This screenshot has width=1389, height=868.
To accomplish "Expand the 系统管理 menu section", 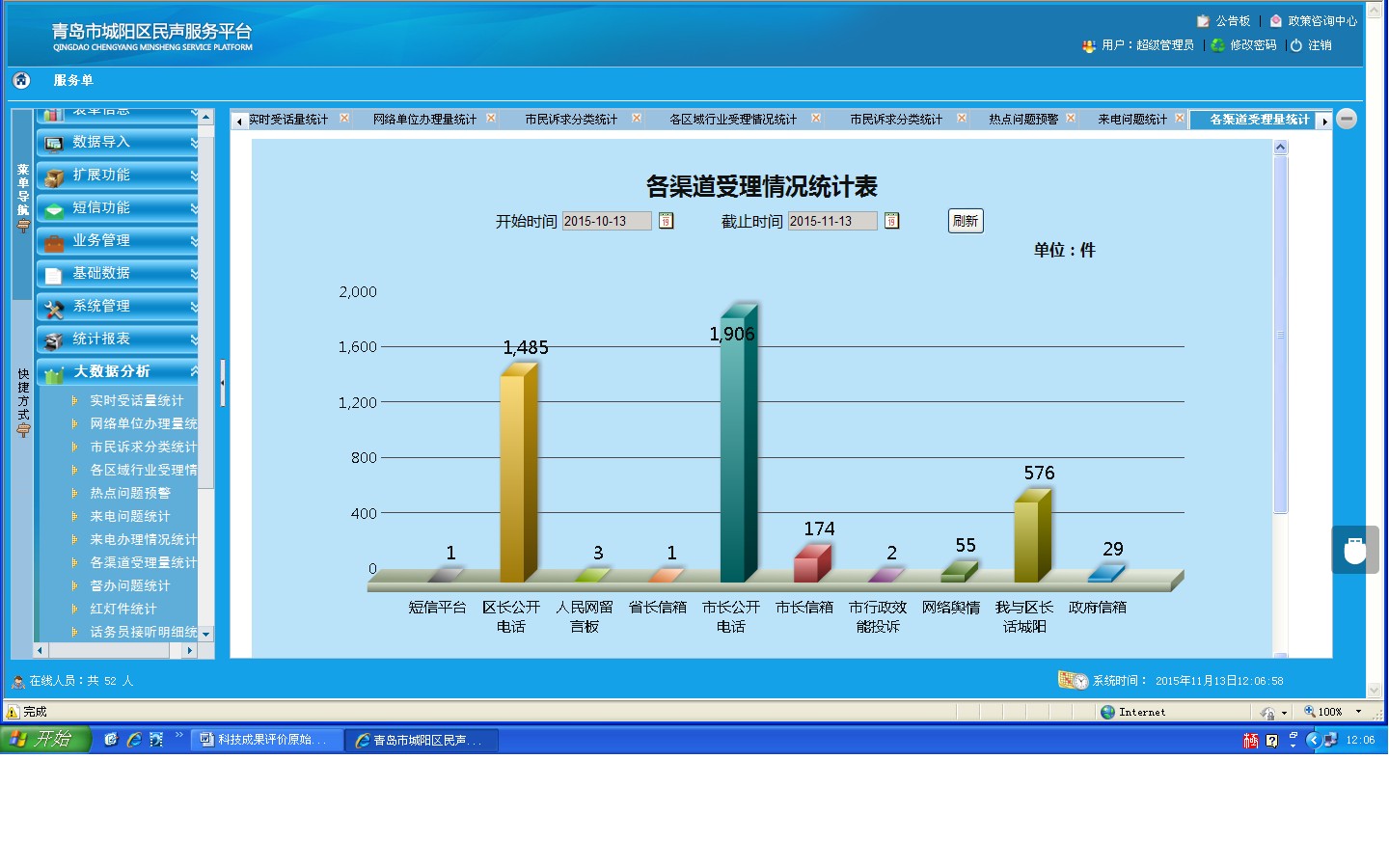I will point(118,306).
